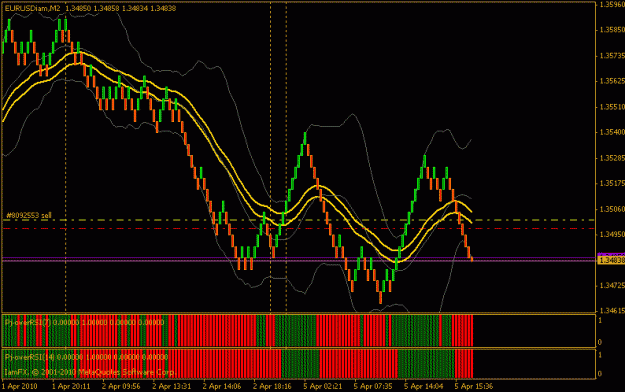The width and height of the screenshot is (625, 392).
Task: Click the 1.35060 price axis label
Action: point(612,209)
